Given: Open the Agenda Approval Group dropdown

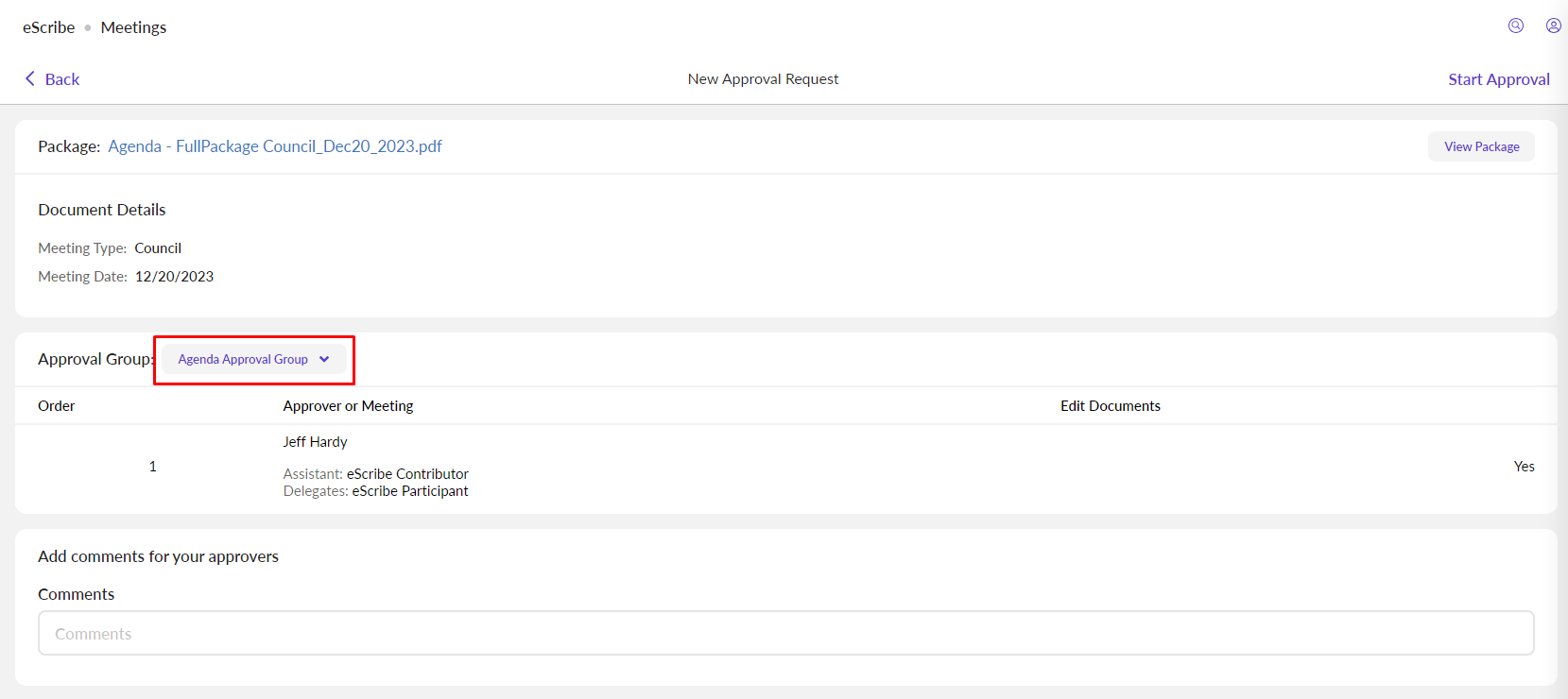Looking at the screenshot, I should [x=243, y=359].
